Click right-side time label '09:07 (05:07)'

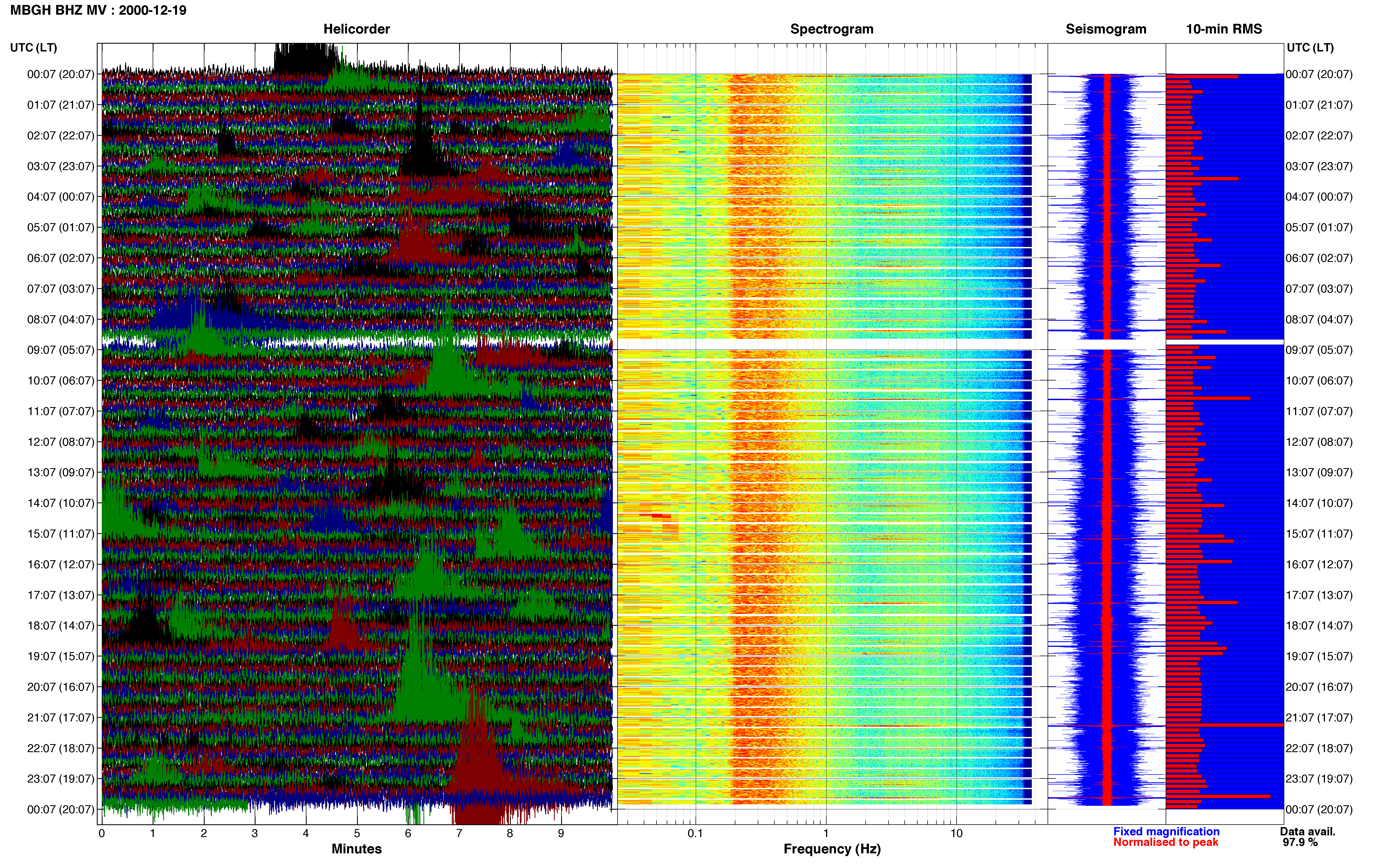1319,350
